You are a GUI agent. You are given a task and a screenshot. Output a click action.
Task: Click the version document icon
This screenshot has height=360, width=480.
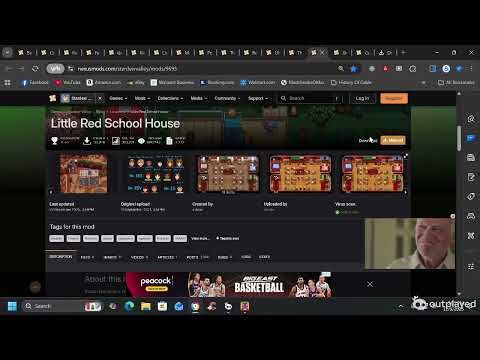coord(169,141)
